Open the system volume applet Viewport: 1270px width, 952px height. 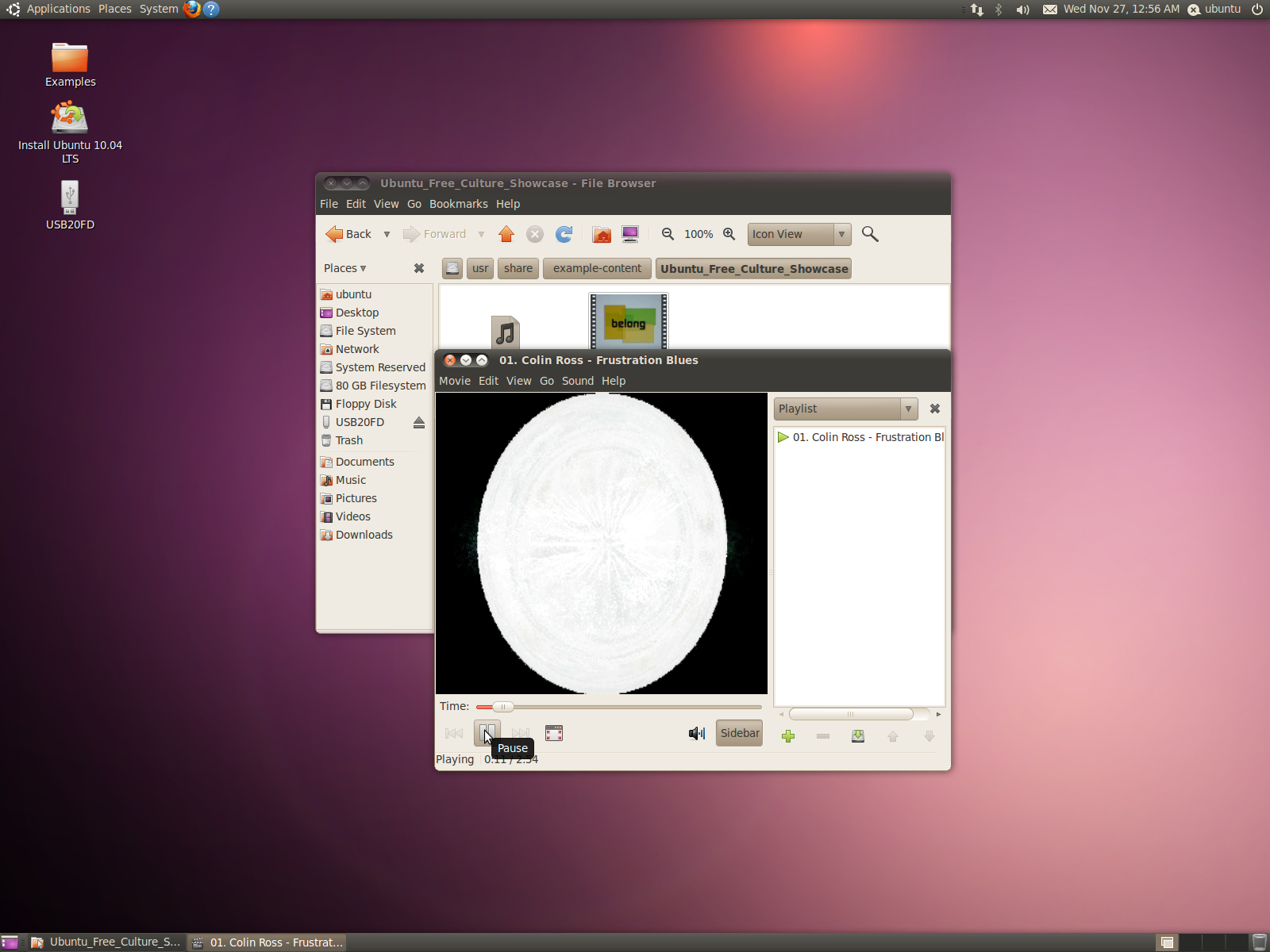pos(1023,10)
